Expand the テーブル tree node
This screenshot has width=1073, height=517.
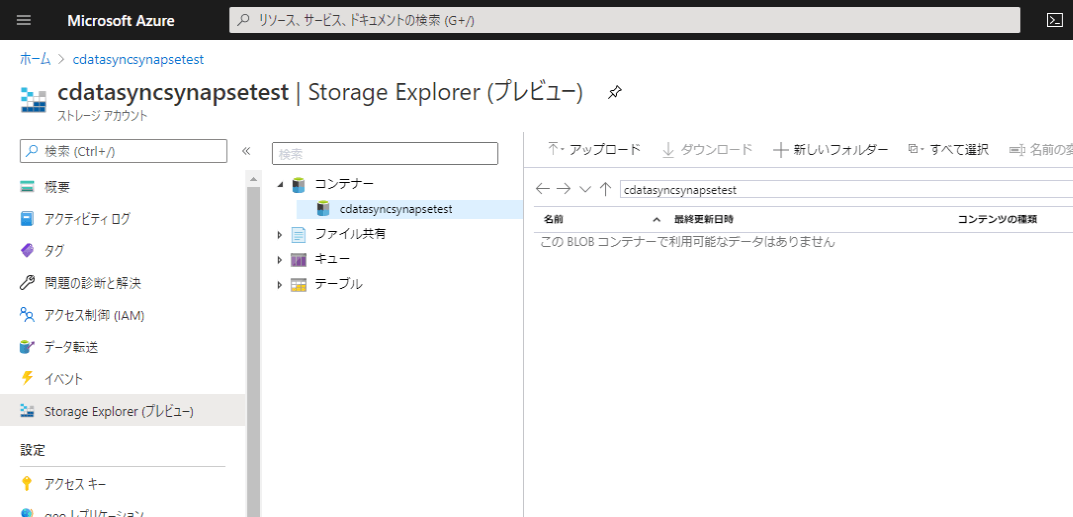point(280,285)
